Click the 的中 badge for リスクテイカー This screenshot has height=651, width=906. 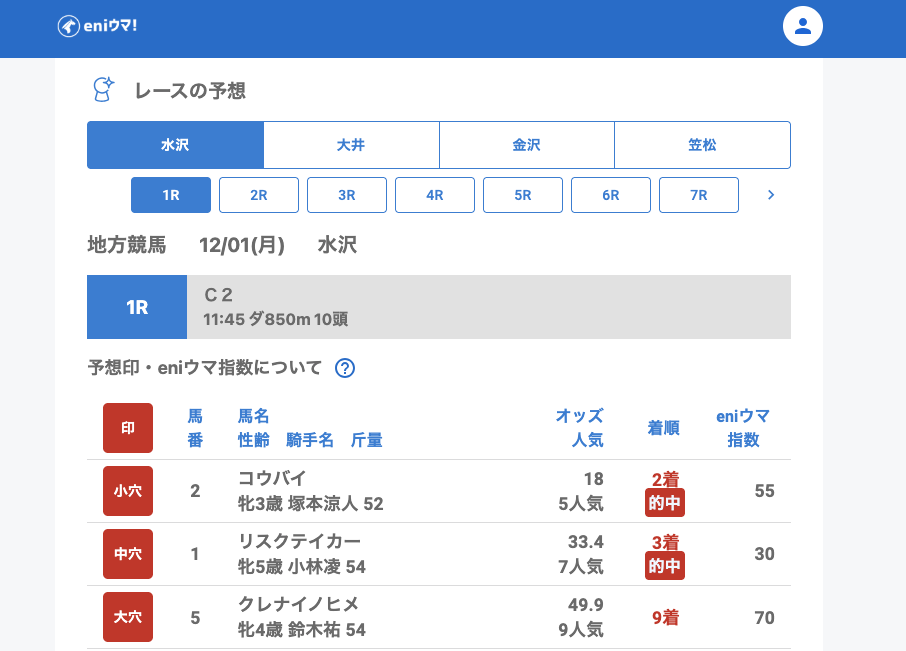point(665,567)
